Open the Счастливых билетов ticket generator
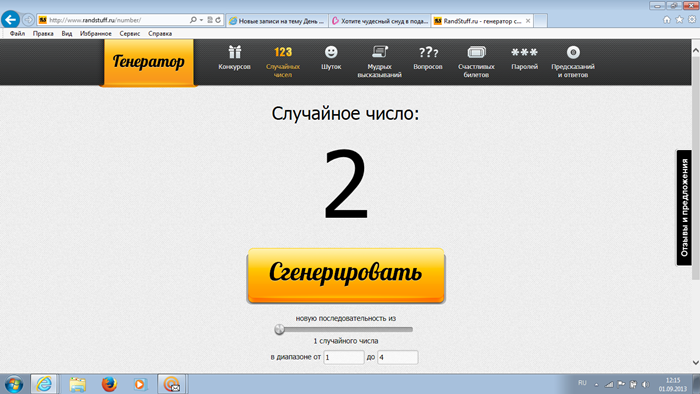Screen dimensions: 700x394 (476, 62)
